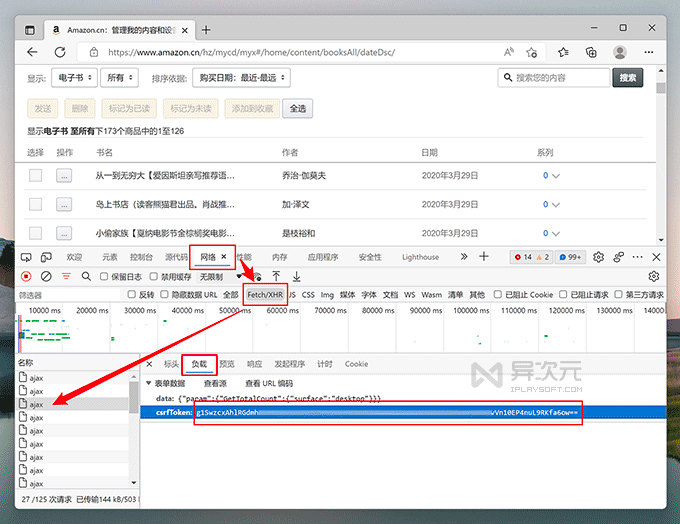Click the 查看 URL 编码 link

[269, 383]
